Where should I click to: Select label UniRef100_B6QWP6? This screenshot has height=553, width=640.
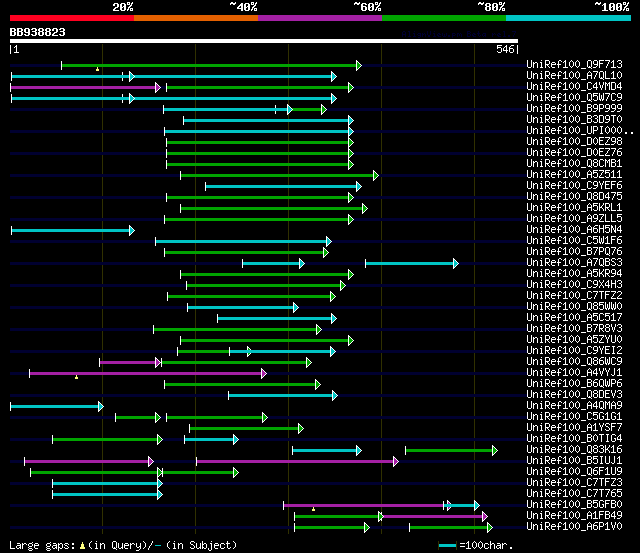(x=574, y=384)
